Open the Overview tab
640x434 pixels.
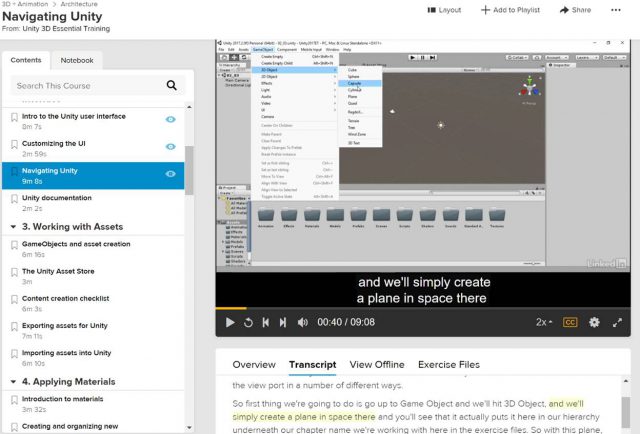(254, 365)
